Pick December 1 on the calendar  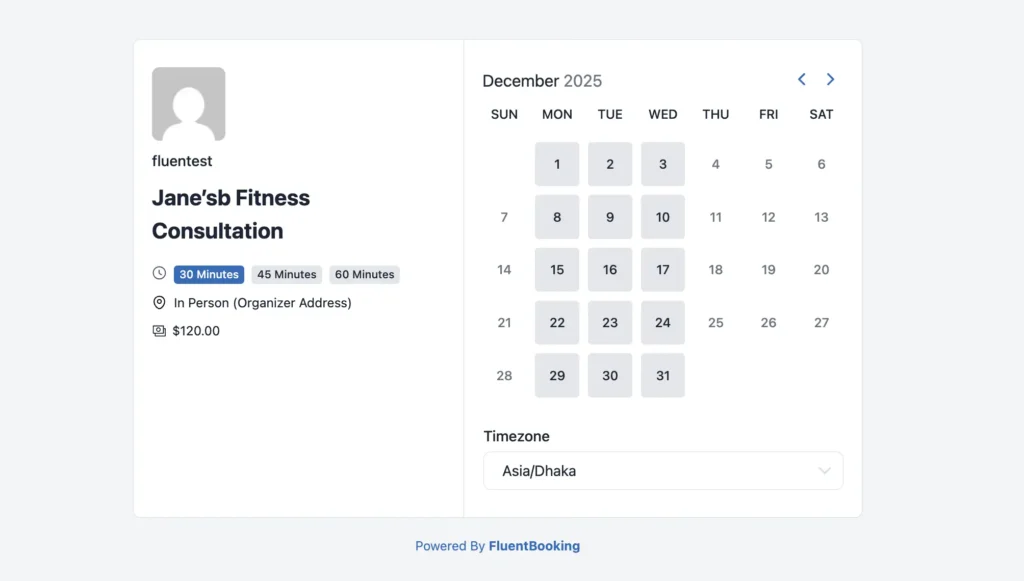click(557, 164)
